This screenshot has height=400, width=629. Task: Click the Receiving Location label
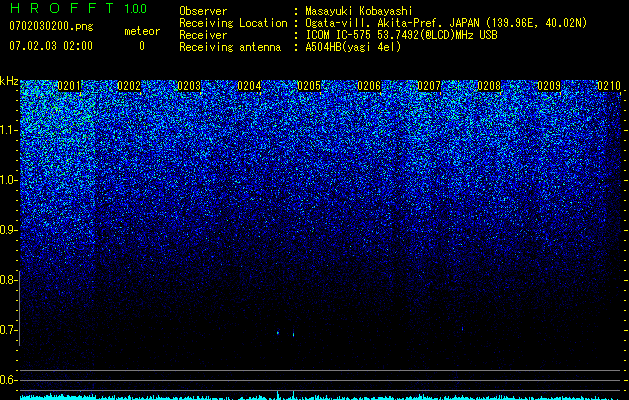[233, 23]
